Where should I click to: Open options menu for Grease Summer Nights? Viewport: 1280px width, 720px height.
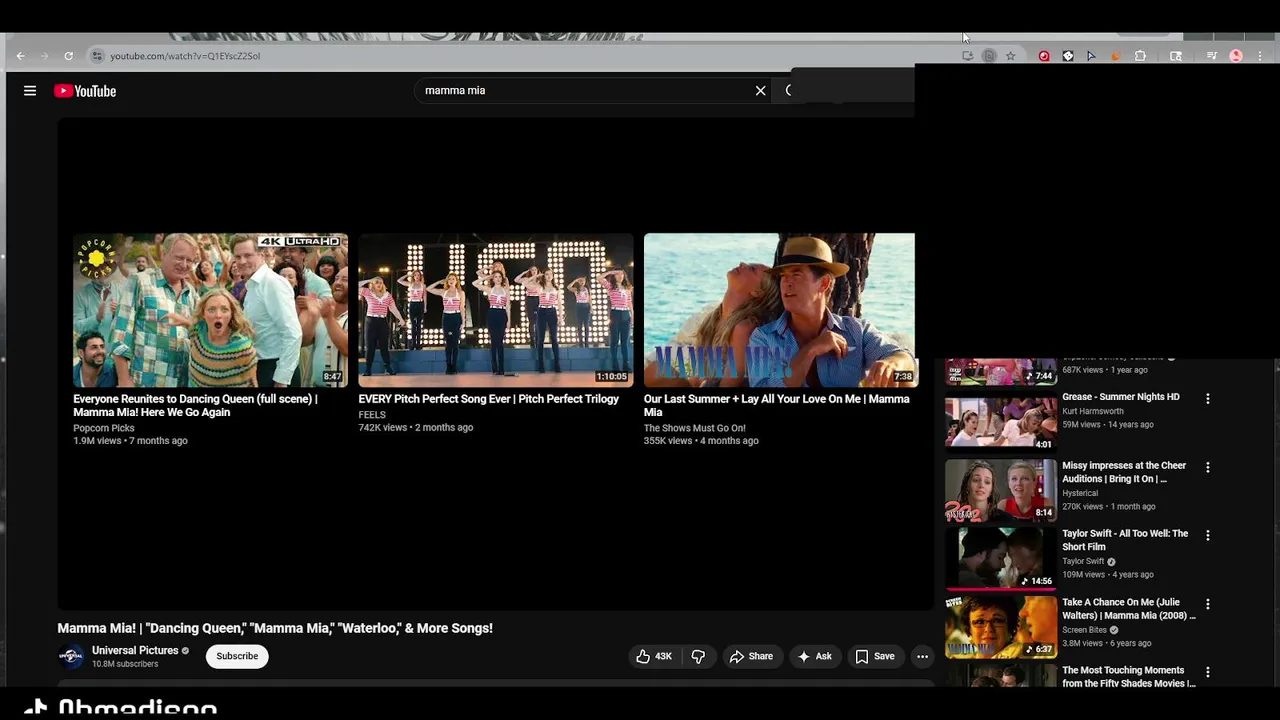1207,398
